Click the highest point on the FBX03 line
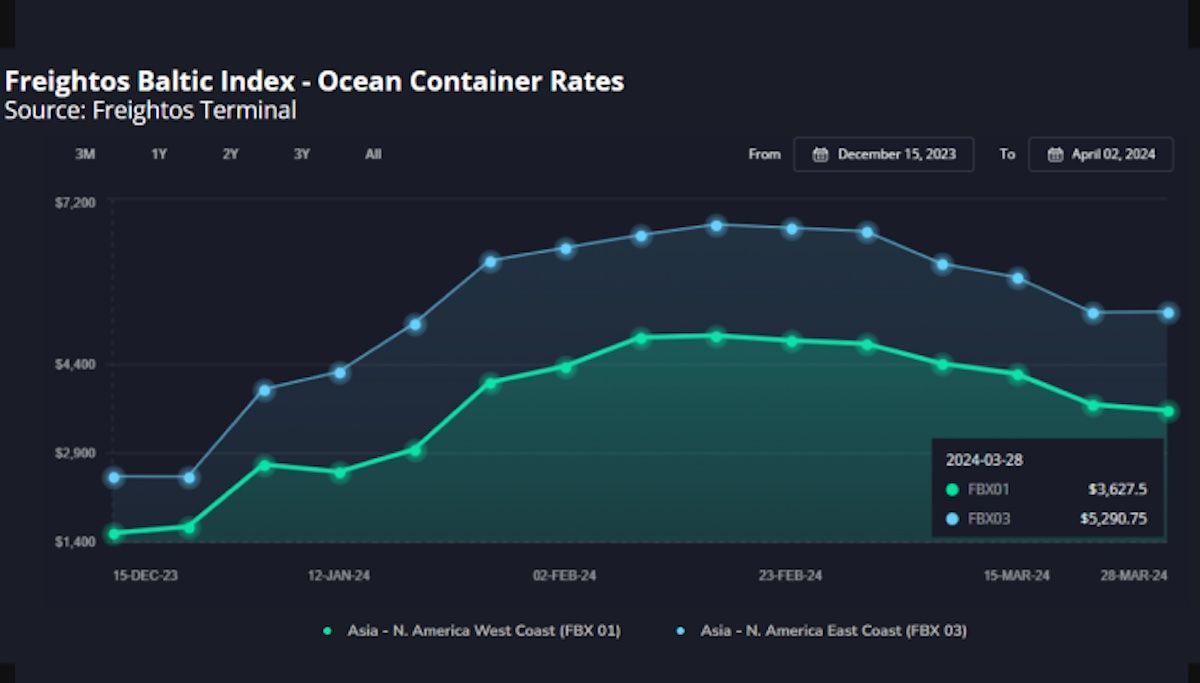1200x683 pixels. click(x=715, y=226)
